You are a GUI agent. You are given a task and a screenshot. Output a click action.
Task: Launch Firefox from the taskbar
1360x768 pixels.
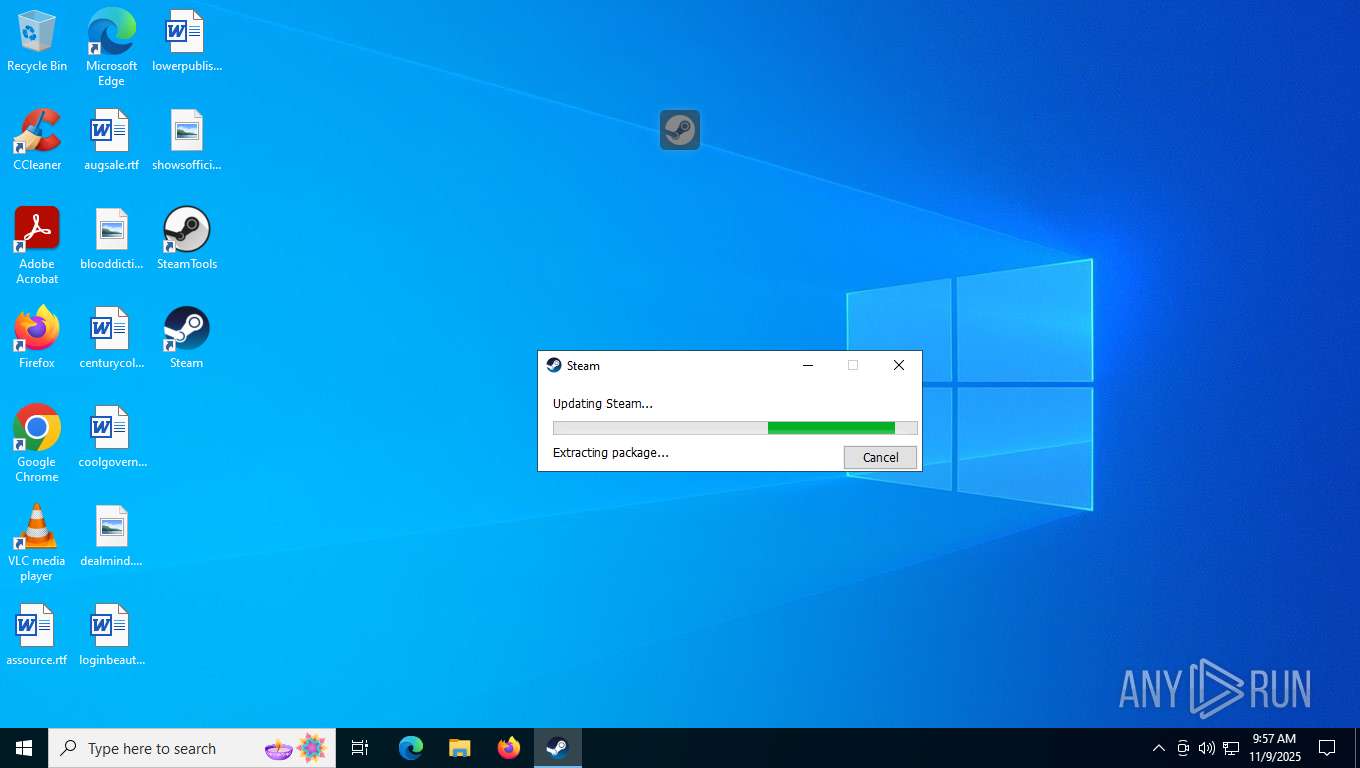pyautogui.click(x=509, y=748)
